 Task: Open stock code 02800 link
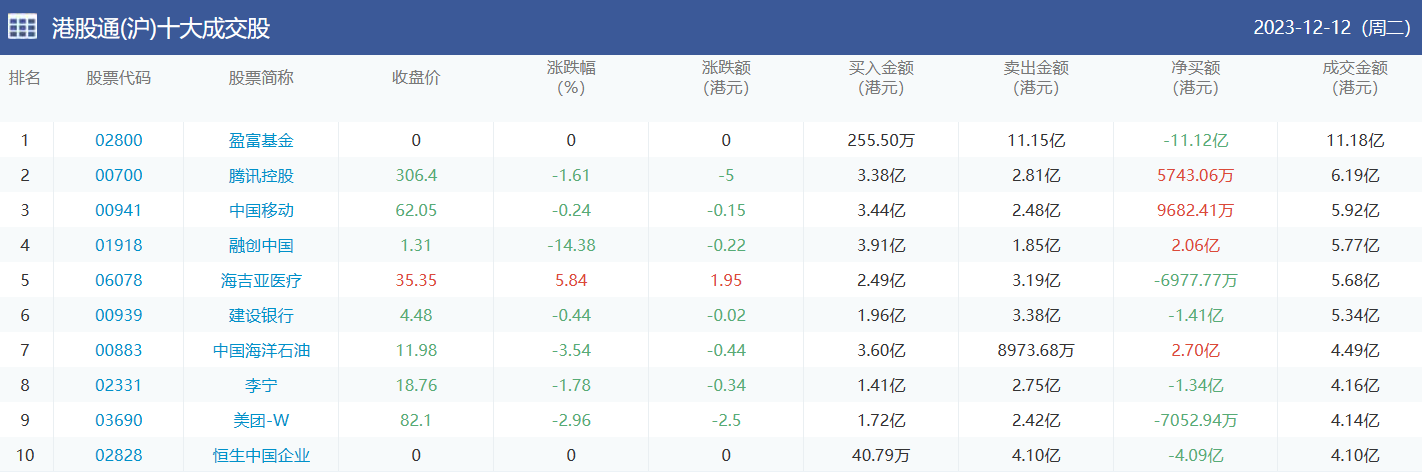119,141
